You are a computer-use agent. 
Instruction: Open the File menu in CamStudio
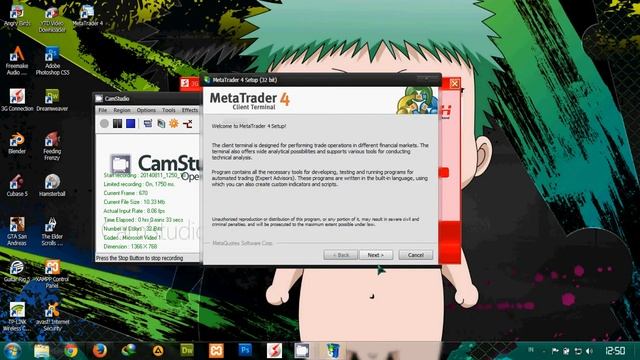(x=103, y=110)
